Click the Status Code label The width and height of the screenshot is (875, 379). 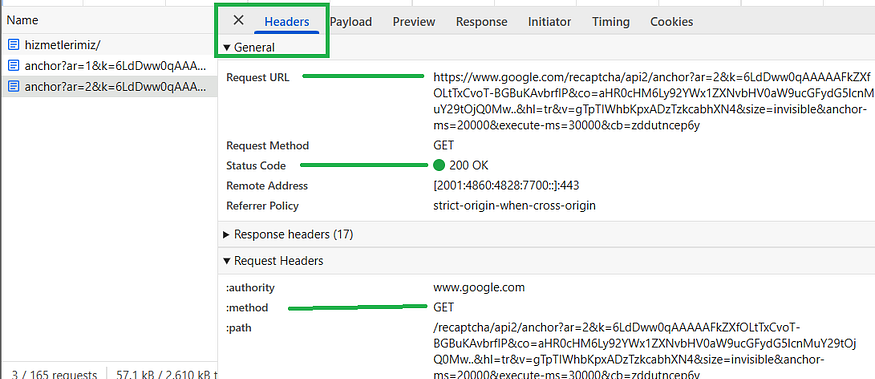[256, 166]
